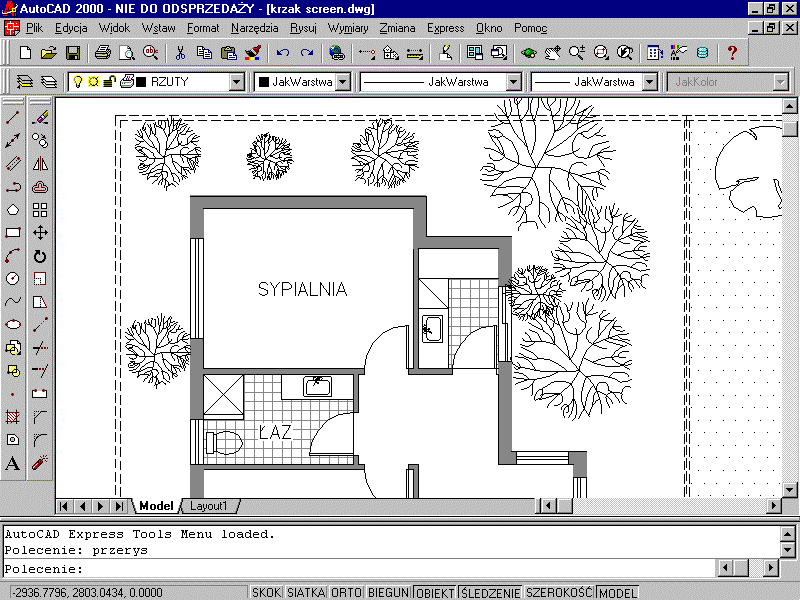Viewport: 800px width, 600px height.
Task: Toggle the layer on/off lightbulb icon
Action: tap(78, 82)
